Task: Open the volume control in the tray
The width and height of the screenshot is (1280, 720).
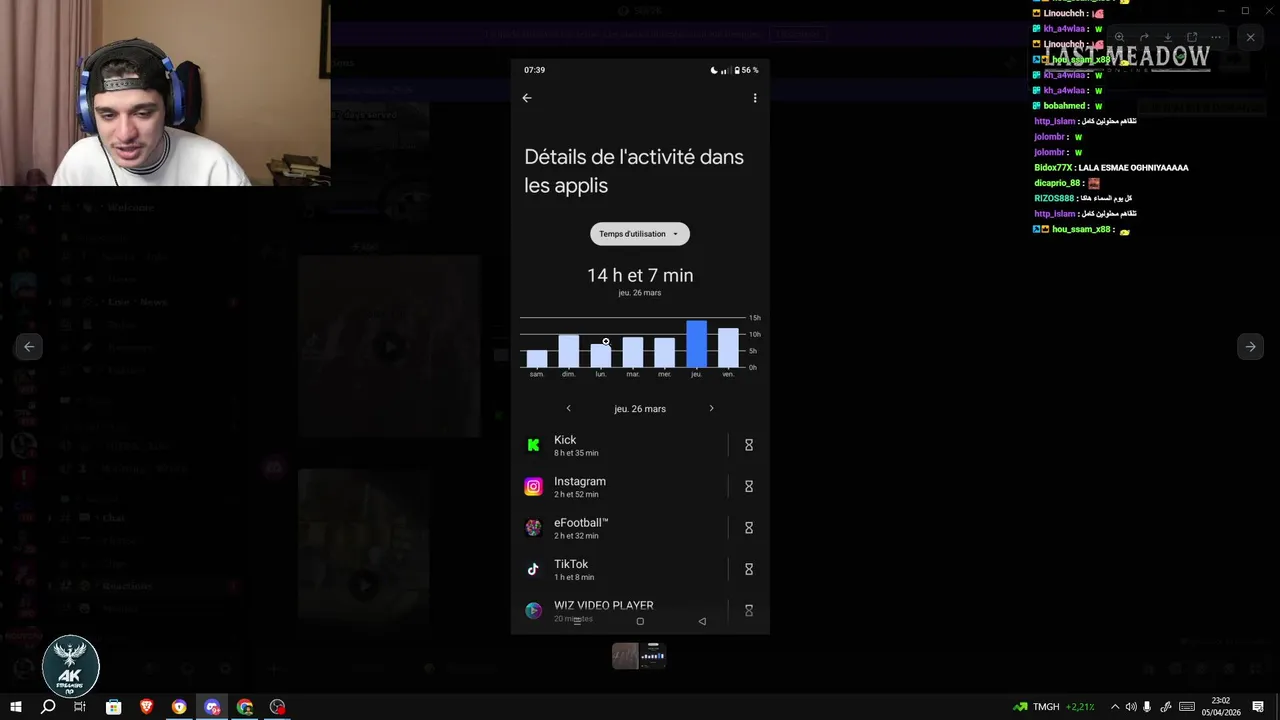Action: coord(1131,707)
